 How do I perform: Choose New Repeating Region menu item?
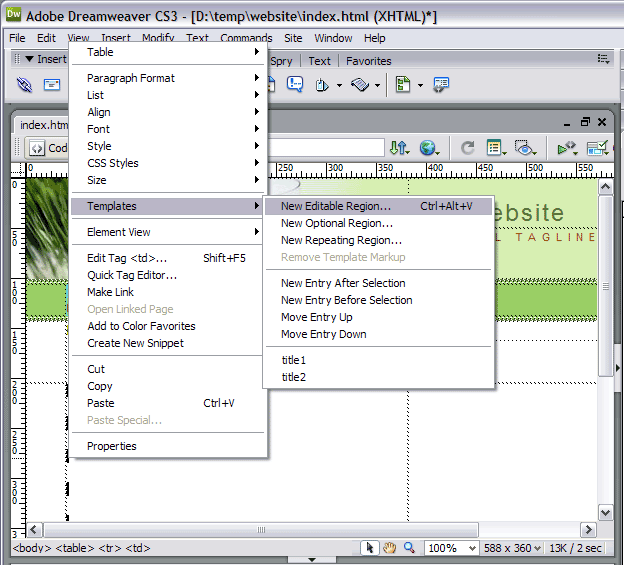378,240
